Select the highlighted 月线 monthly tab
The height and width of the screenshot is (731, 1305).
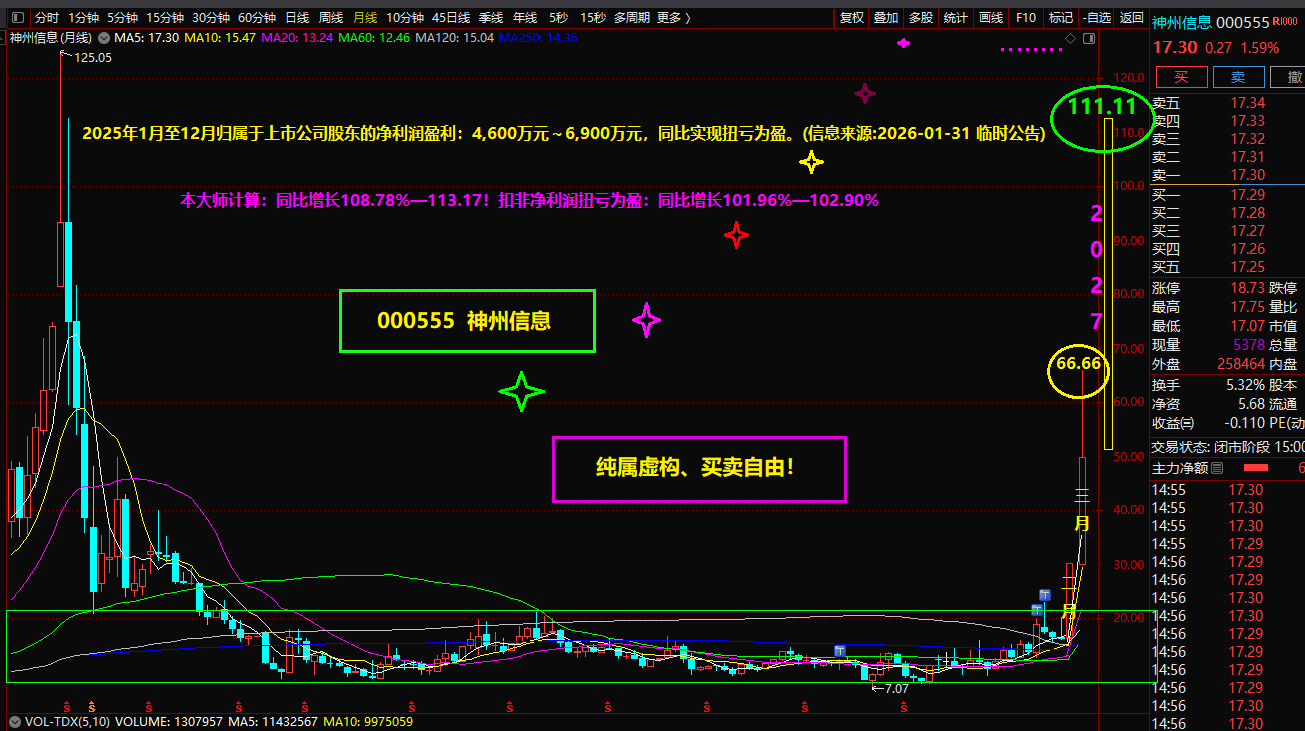[x=365, y=18]
